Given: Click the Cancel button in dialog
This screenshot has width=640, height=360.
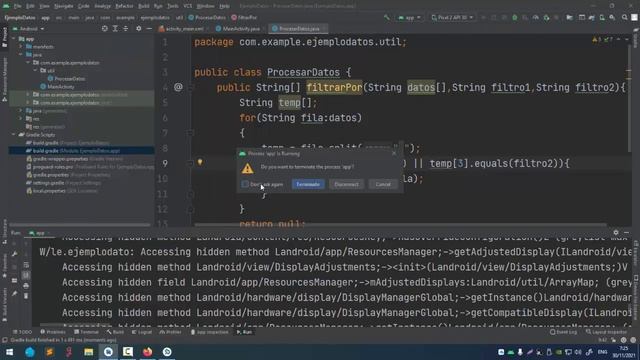Looking at the screenshot, I should (x=383, y=184).
